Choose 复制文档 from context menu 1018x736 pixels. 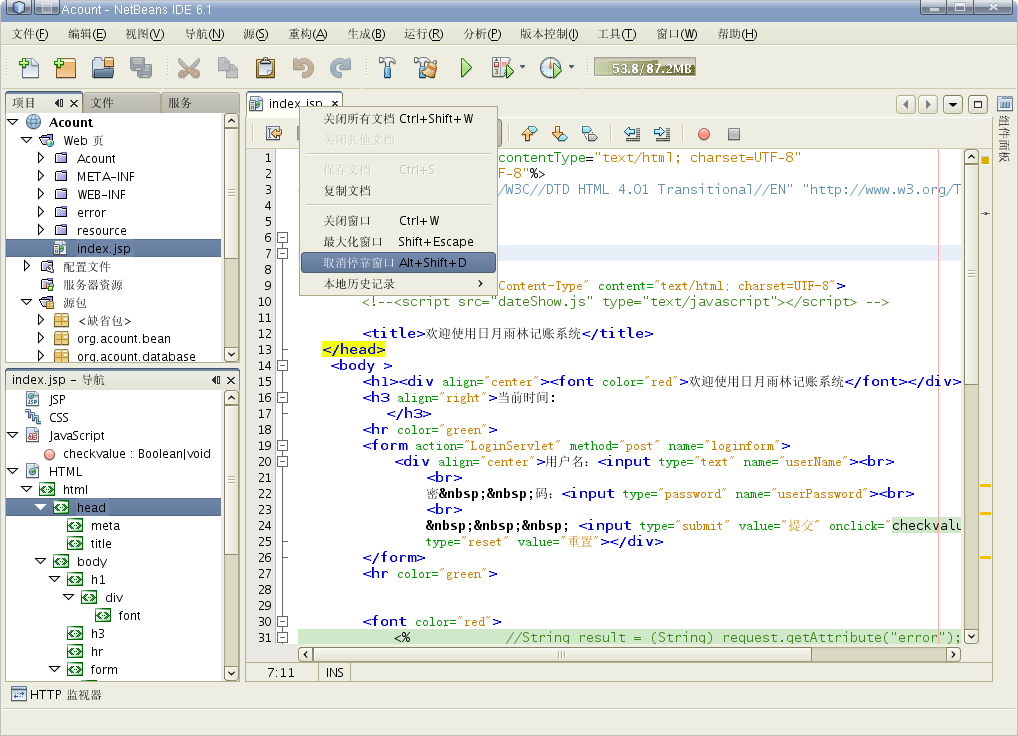[x=398, y=191]
